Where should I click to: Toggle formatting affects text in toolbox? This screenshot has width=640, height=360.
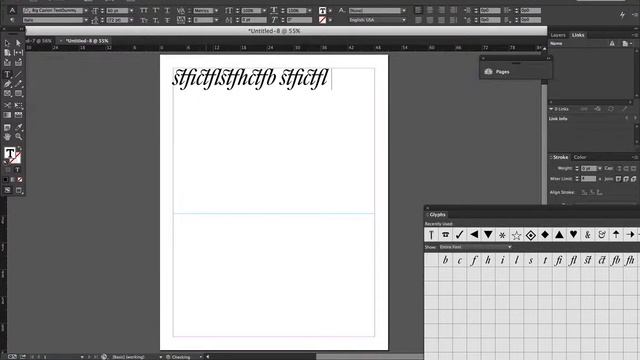[x=18, y=169]
